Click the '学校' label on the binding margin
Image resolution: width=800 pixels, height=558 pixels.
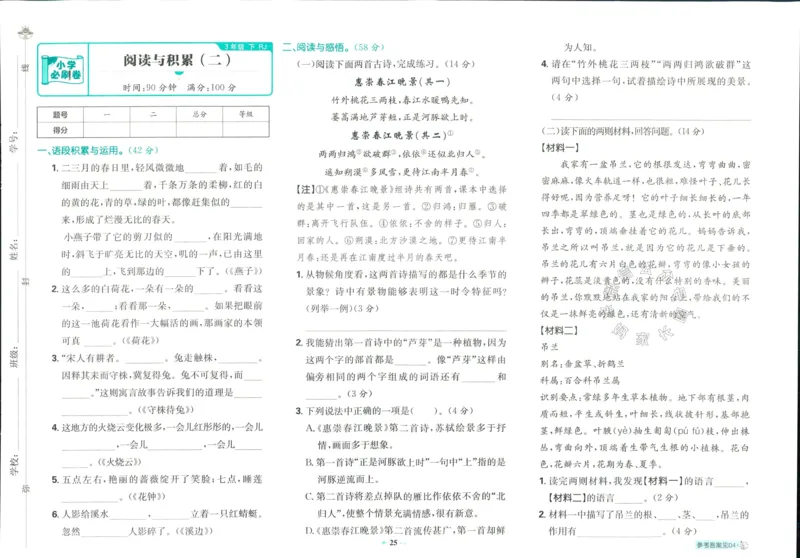coord(14,464)
